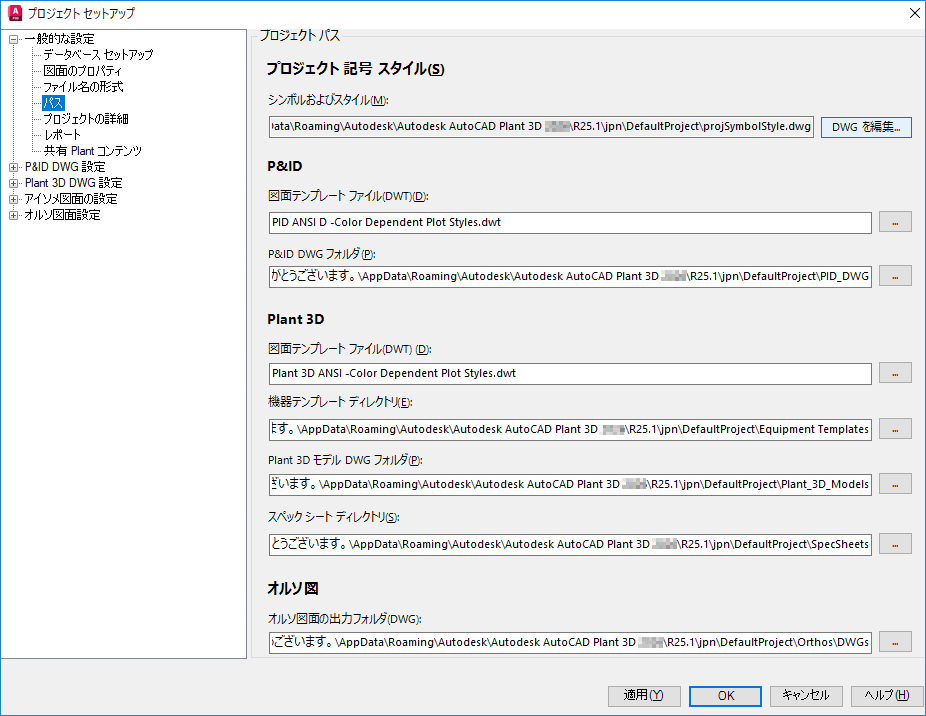Click the 適用 button
The width and height of the screenshot is (926, 716).
point(644,696)
